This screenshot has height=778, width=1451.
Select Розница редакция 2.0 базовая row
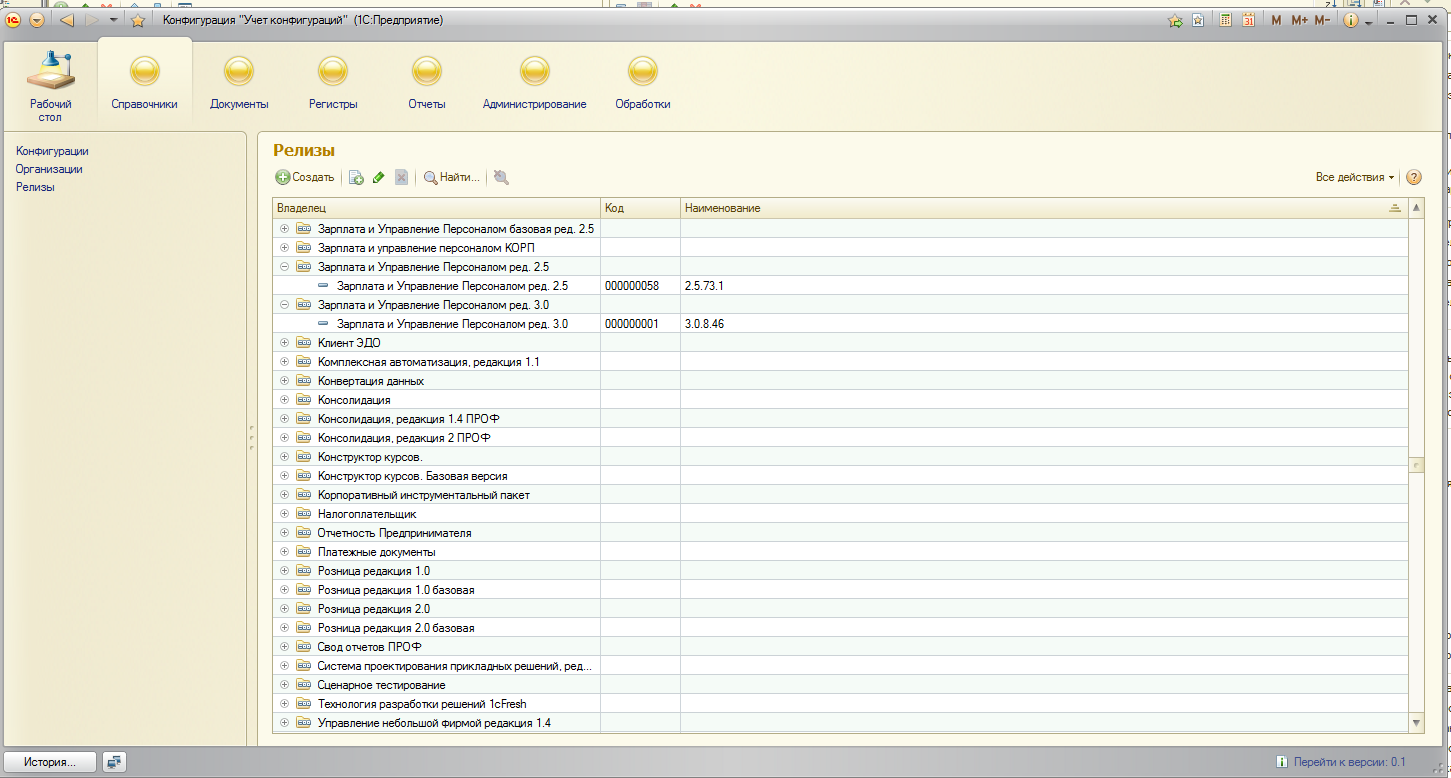click(x=839, y=628)
